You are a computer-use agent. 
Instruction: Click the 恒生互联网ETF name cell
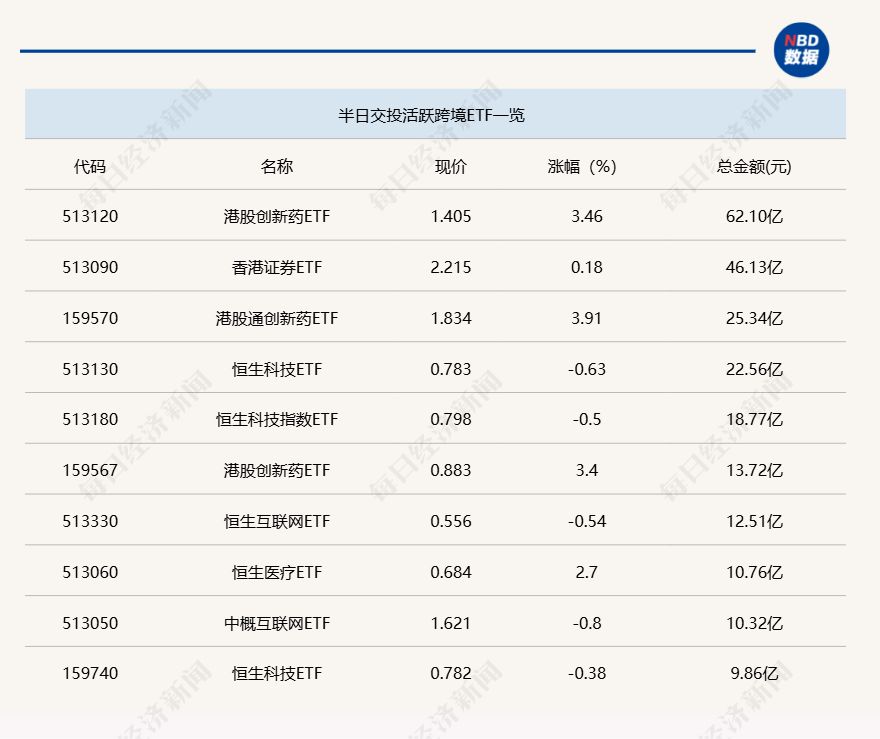pos(280,521)
